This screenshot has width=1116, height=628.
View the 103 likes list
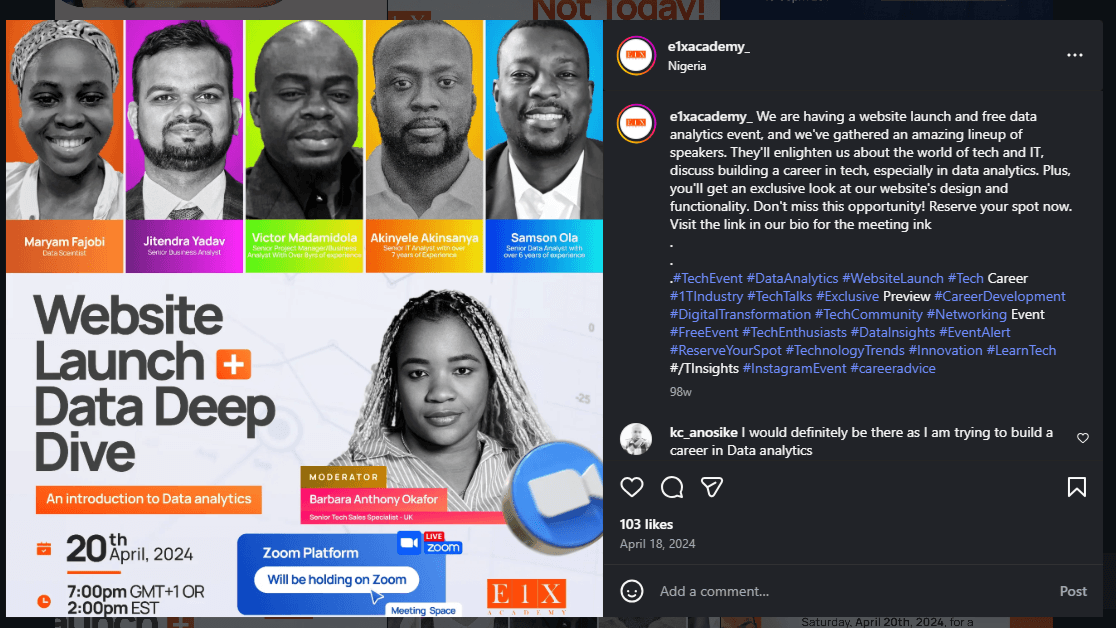[646, 524]
